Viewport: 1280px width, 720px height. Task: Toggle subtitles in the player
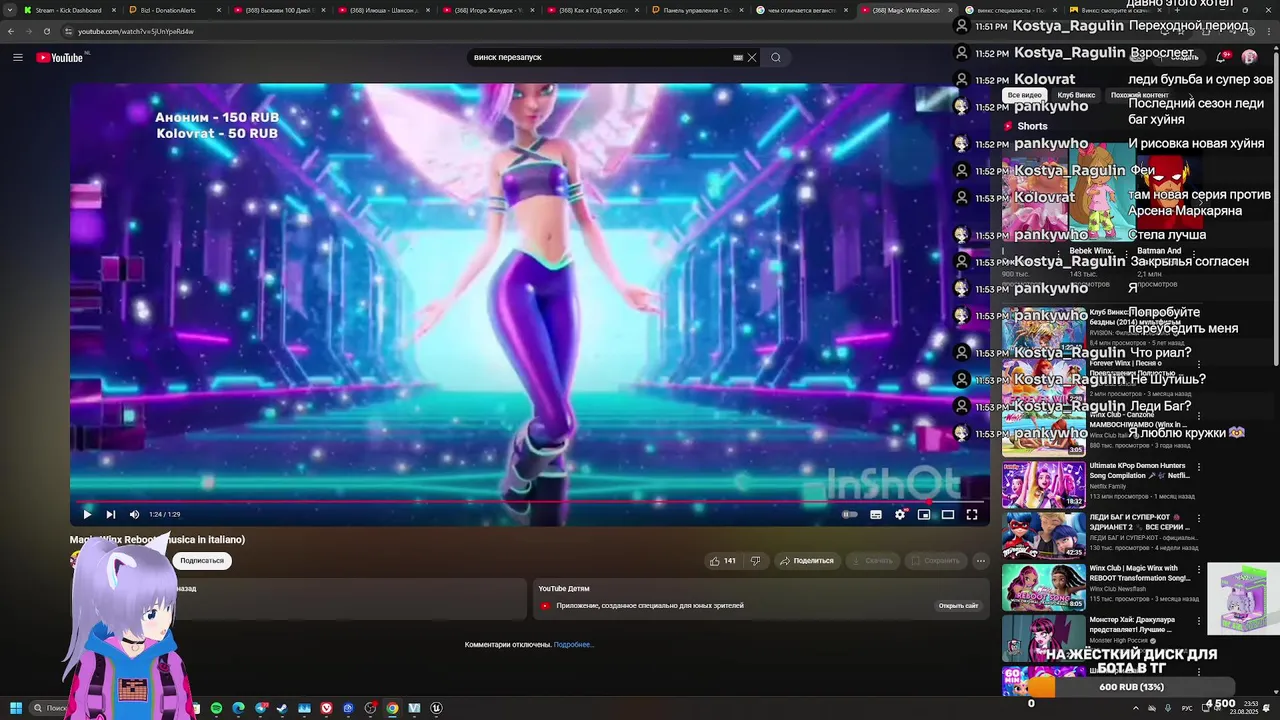[x=876, y=514]
